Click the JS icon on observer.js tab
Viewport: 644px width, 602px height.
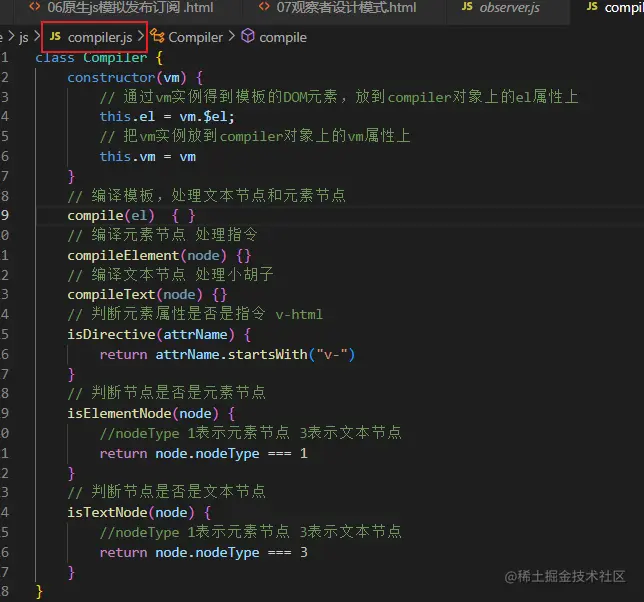pyautogui.click(x=467, y=7)
